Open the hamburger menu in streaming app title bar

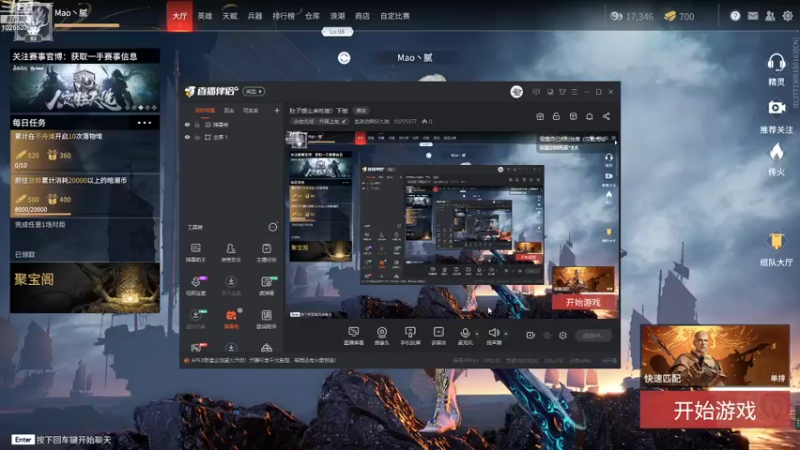click(x=574, y=92)
